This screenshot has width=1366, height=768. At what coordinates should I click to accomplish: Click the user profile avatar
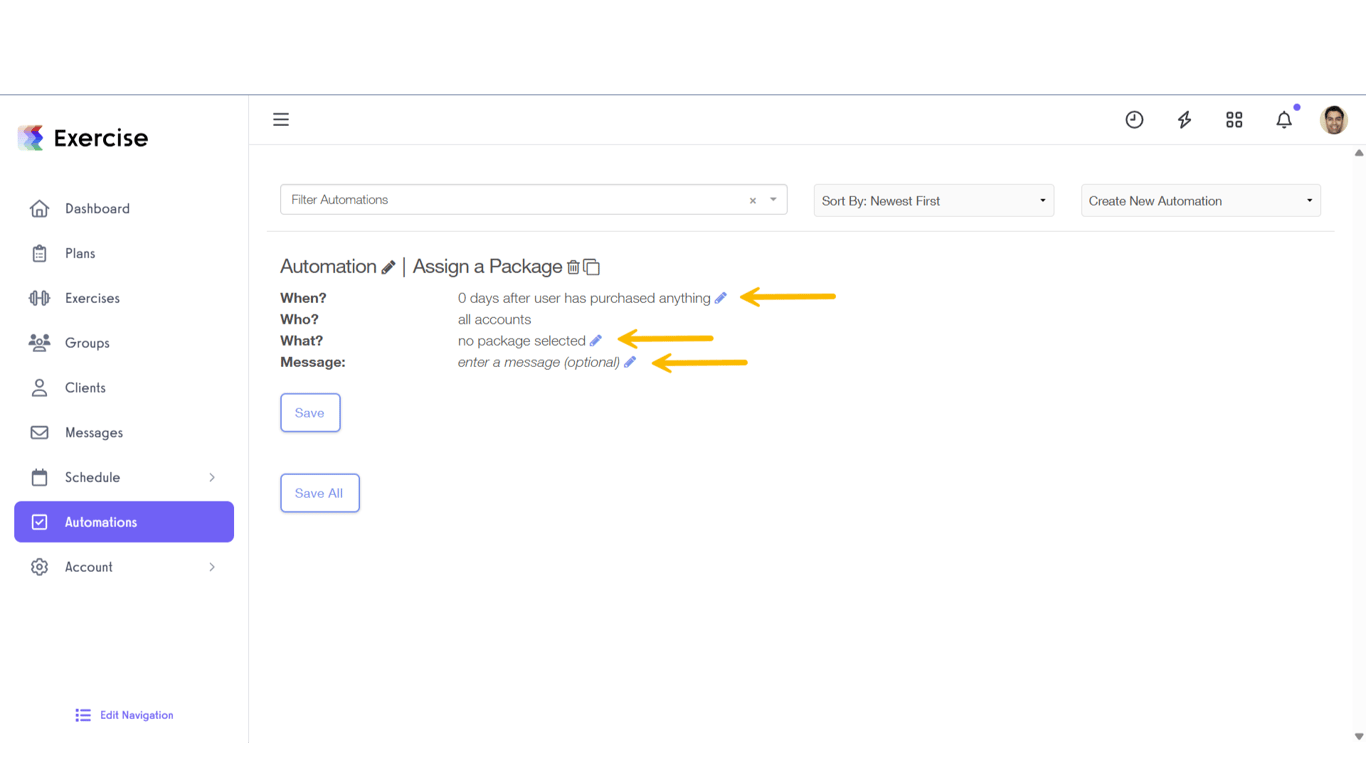[1333, 120]
